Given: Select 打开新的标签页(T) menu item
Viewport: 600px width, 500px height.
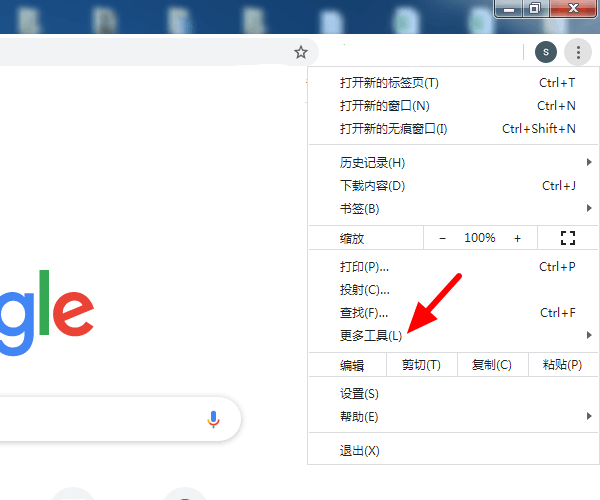Looking at the screenshot, I should point(453,83).
